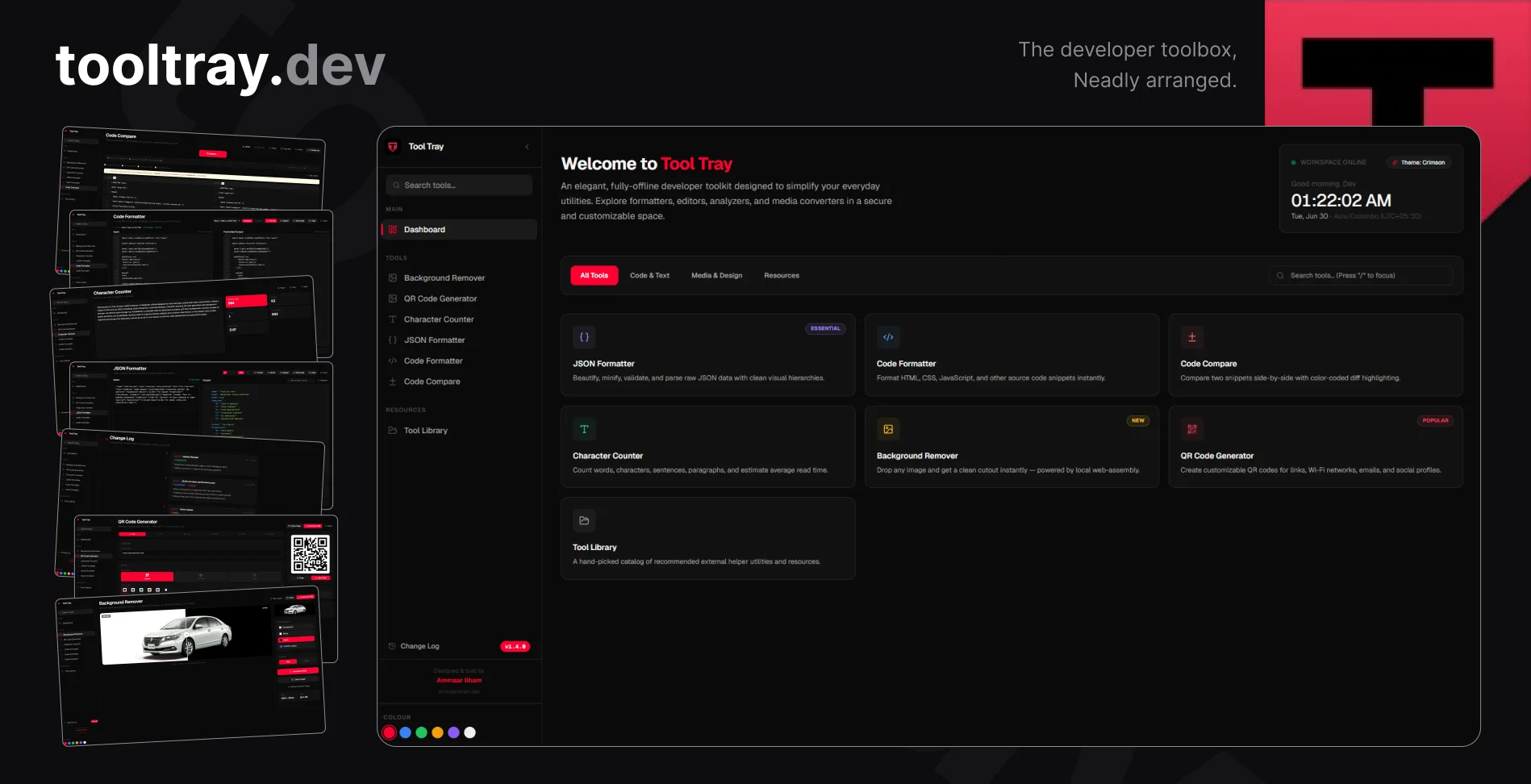Screen dimensions: 1531x784
Task: Click Tool Library card folder icon
Action: [x=584, y=520]
